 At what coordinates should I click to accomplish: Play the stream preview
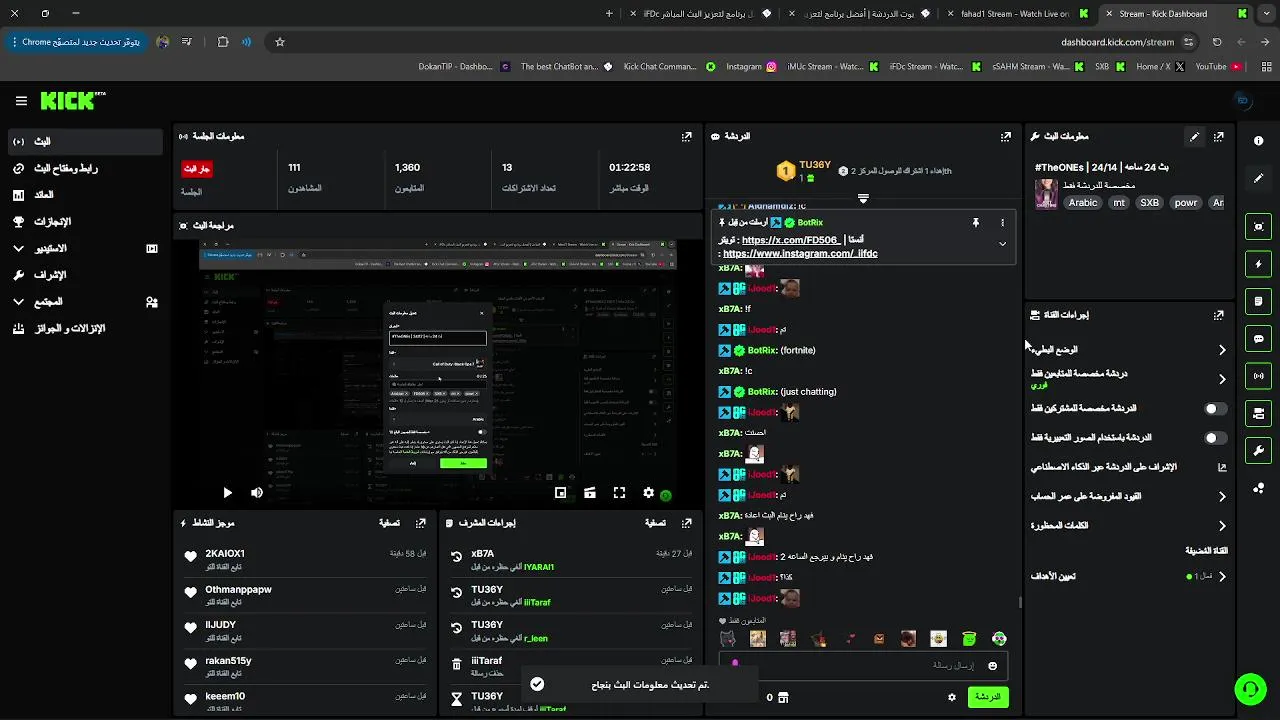[227, 493]
